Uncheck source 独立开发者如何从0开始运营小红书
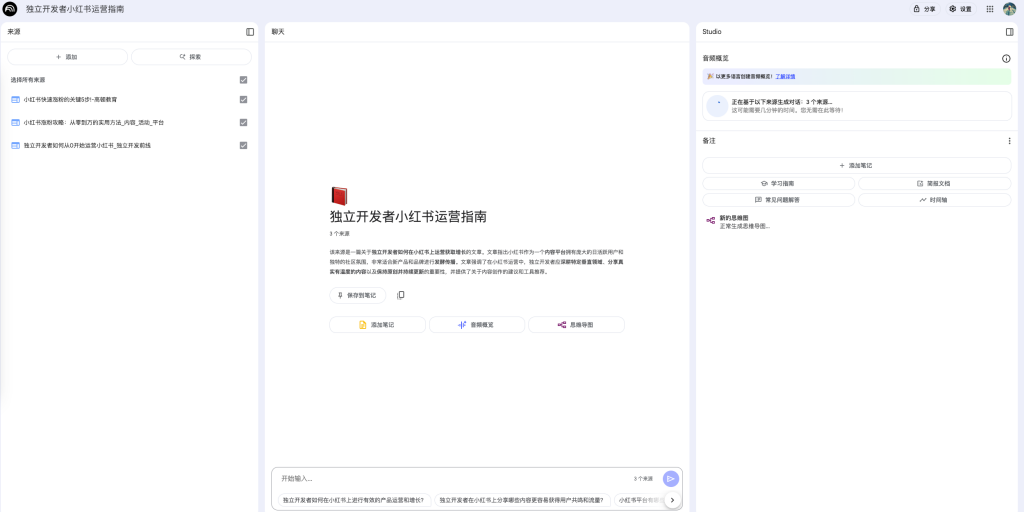 [244, 145]
